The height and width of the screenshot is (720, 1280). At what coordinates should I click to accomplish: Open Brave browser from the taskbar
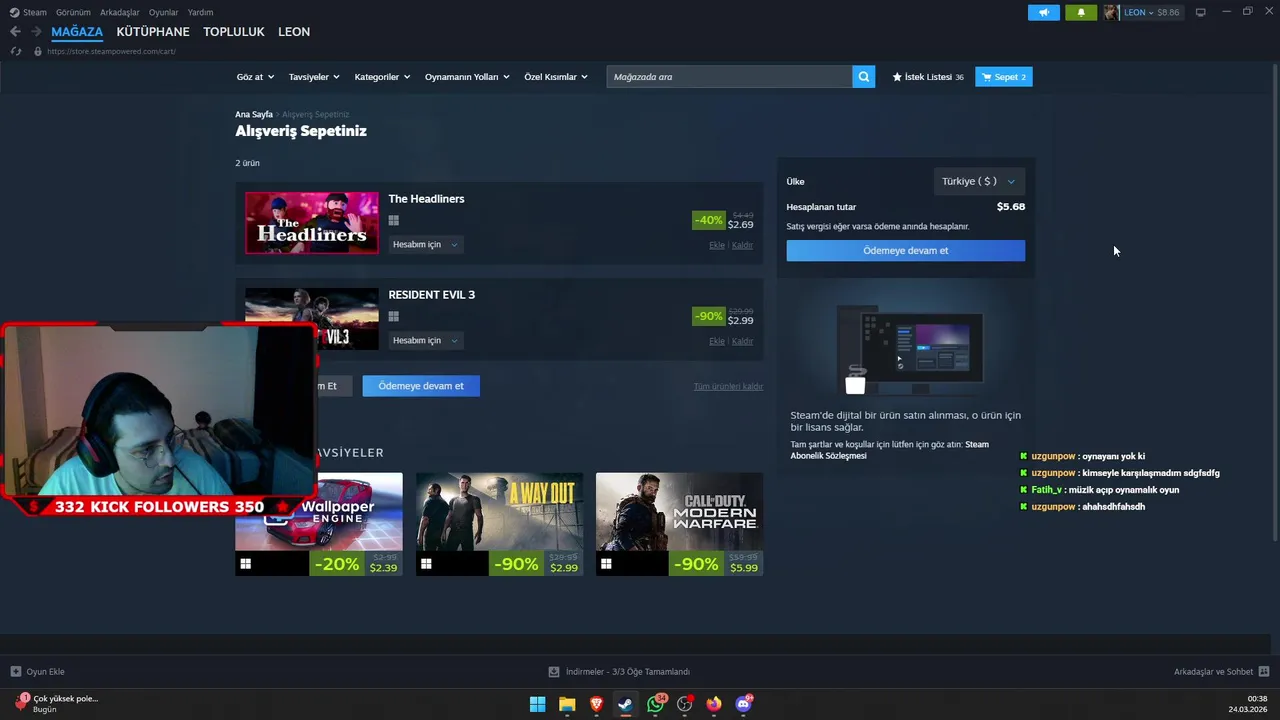coord(597,704)
